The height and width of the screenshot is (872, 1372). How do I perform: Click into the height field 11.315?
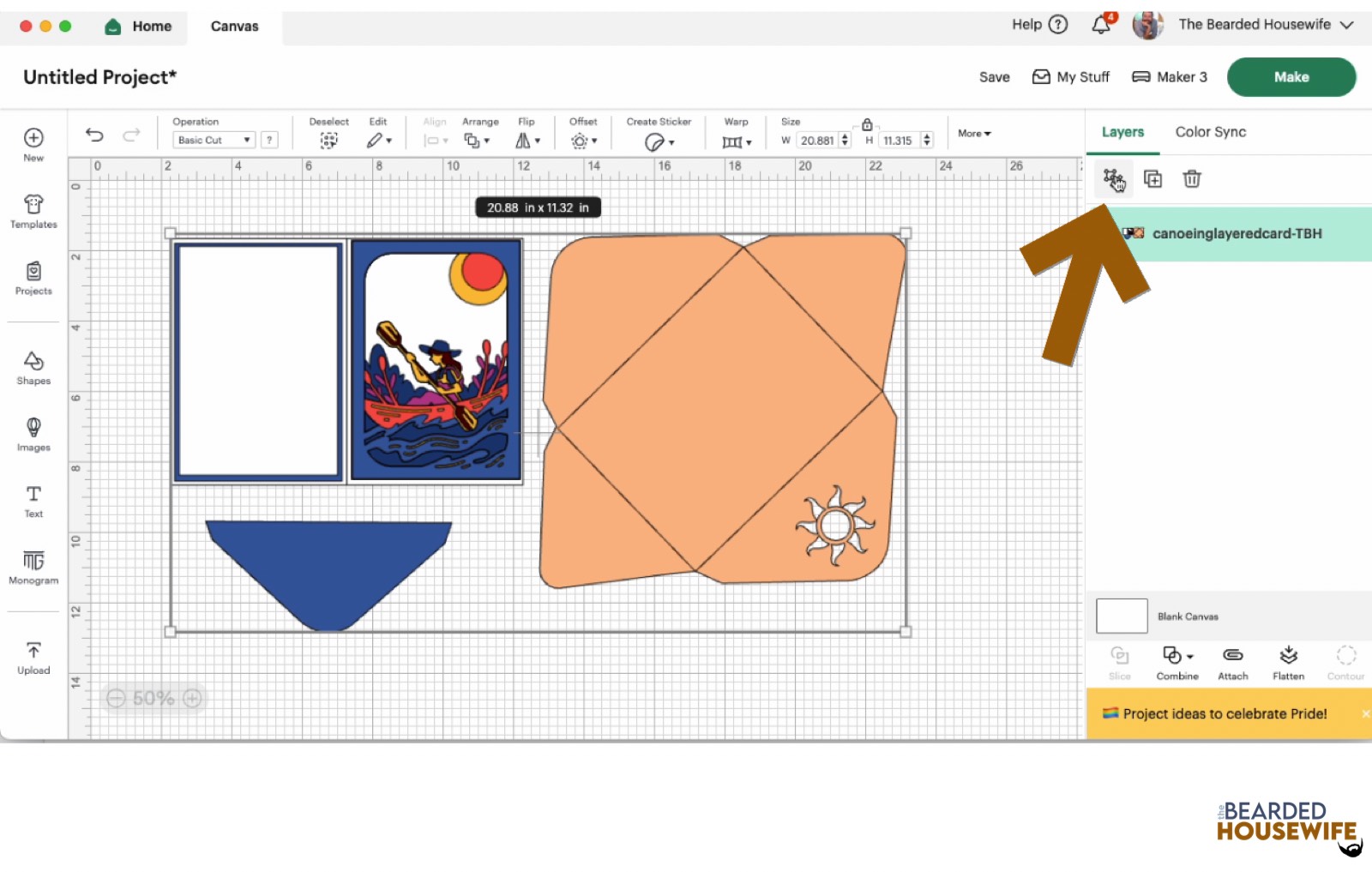898,141
